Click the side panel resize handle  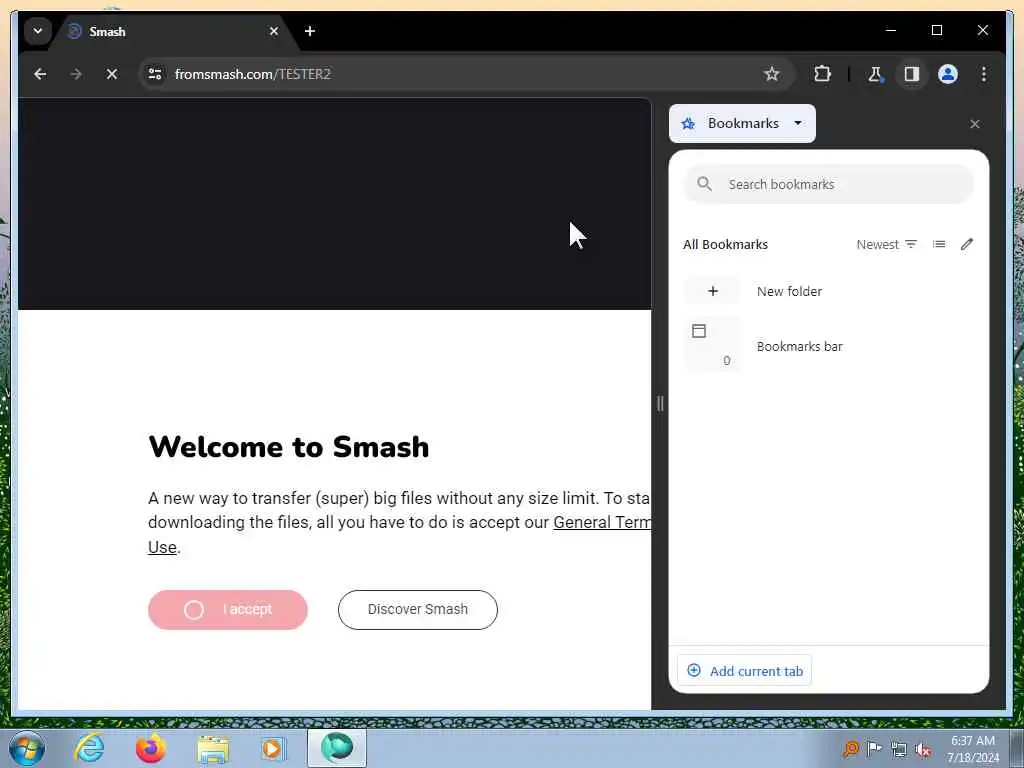660,404
